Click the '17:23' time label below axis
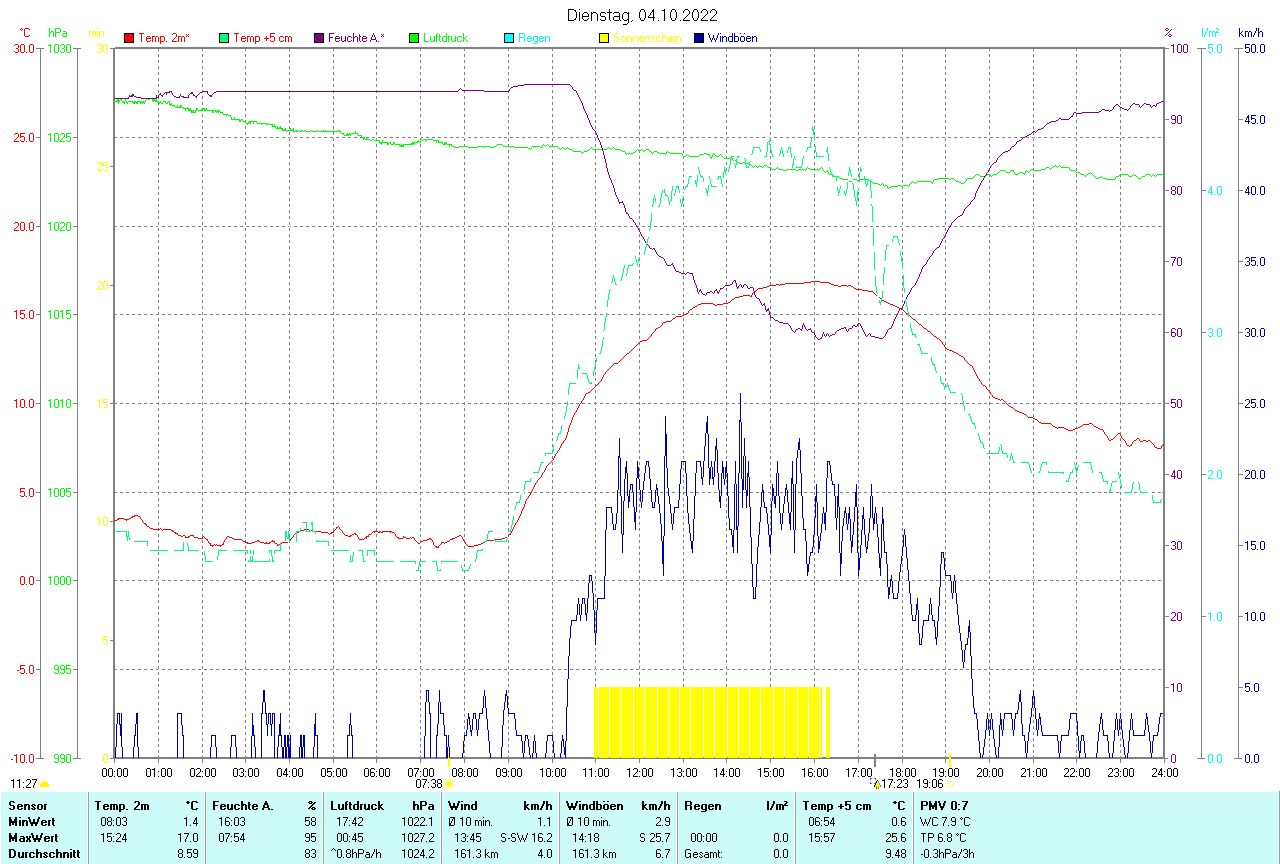Image resolution: width=1280 pixels, height=864 pixels. (895, 785)
